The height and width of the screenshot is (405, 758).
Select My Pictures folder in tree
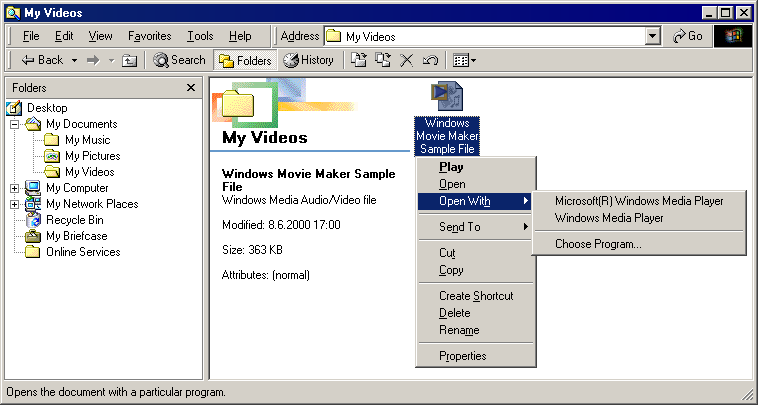[x=92, y=156]
